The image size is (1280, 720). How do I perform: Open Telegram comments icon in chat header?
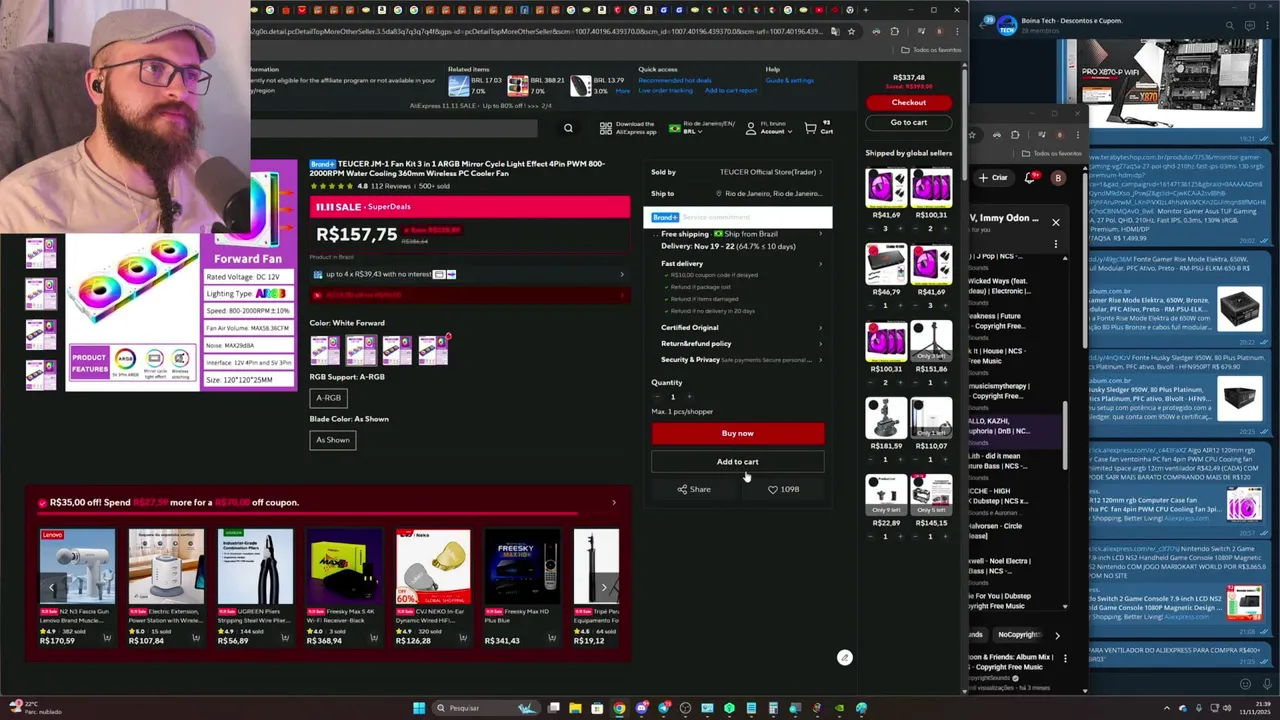pyautogui.click(x=1250, y=25)
